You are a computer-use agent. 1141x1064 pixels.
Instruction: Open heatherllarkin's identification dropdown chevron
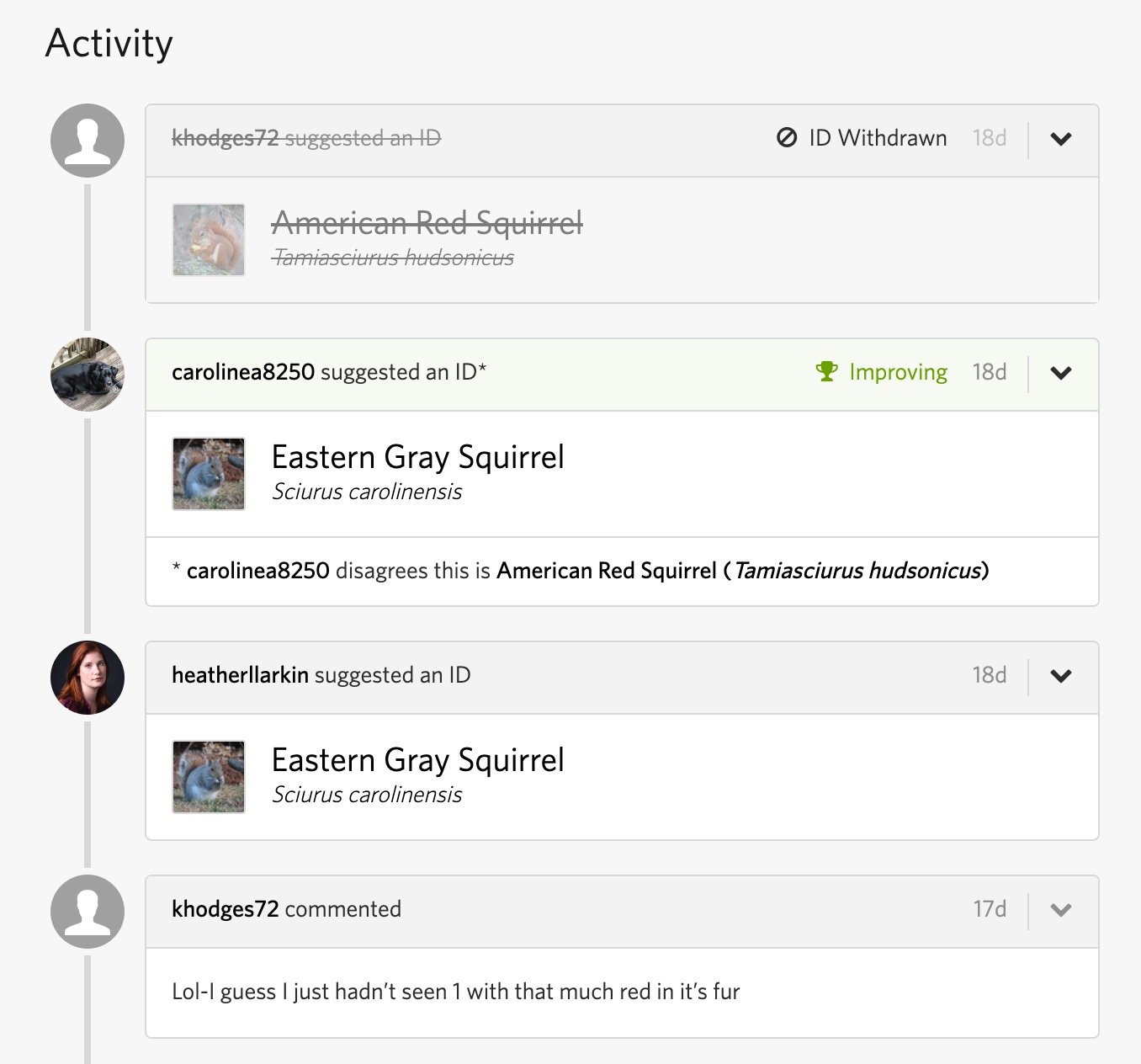pyautogui.click(x=1061, y=676)
